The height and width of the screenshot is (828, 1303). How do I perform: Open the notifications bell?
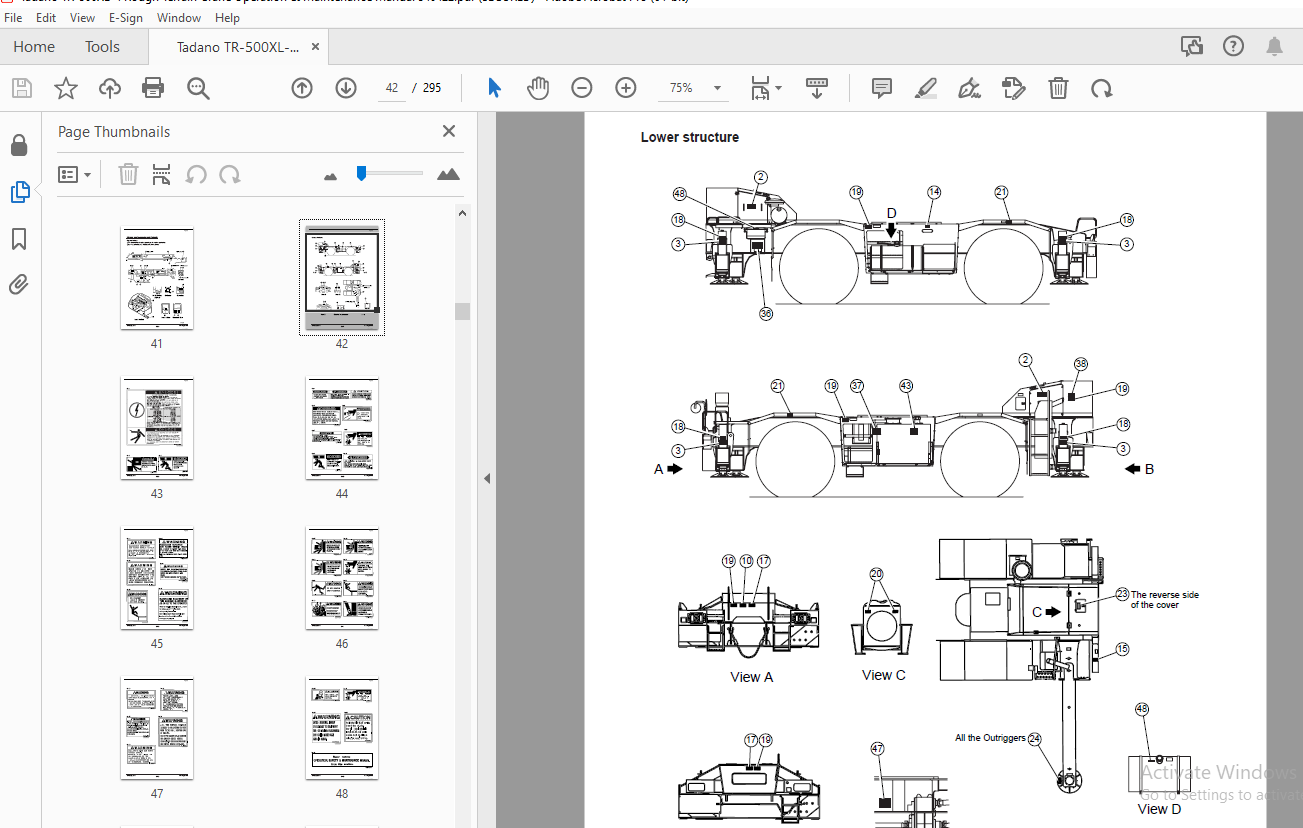coord(1274,46)
